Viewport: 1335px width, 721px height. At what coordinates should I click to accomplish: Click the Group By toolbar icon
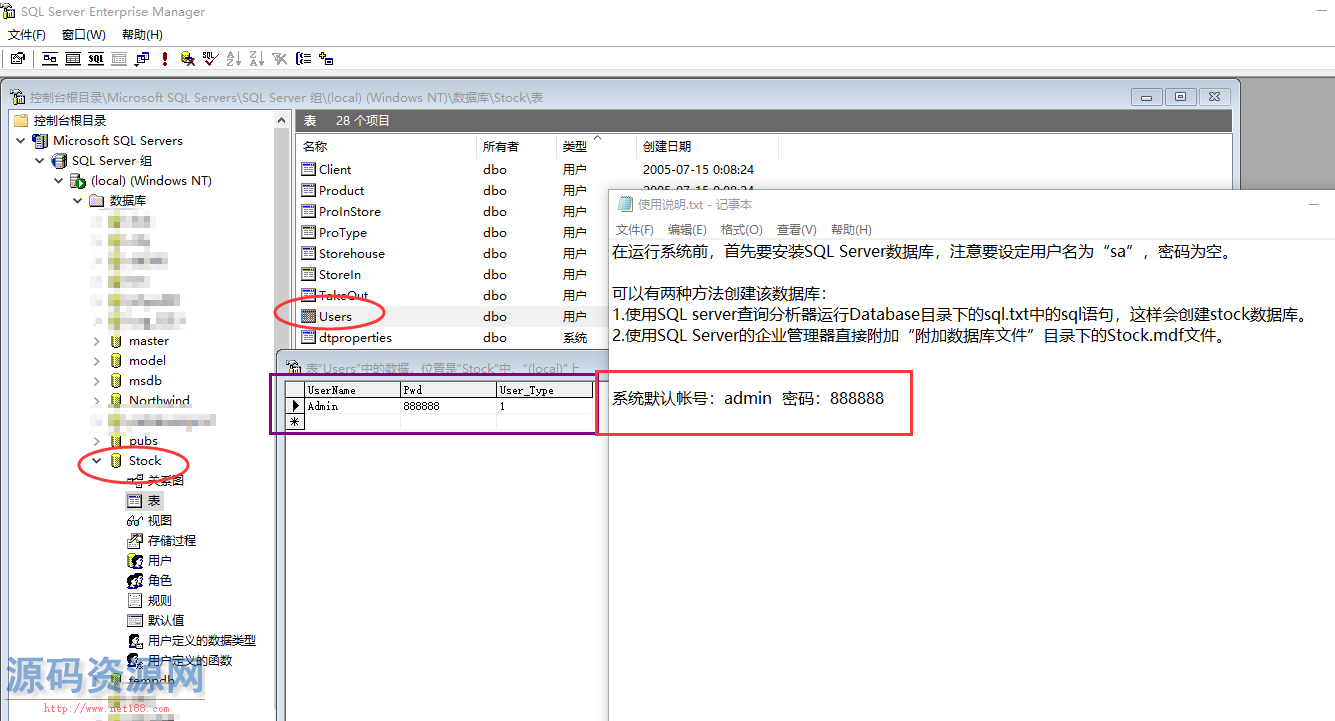[302, 59]
